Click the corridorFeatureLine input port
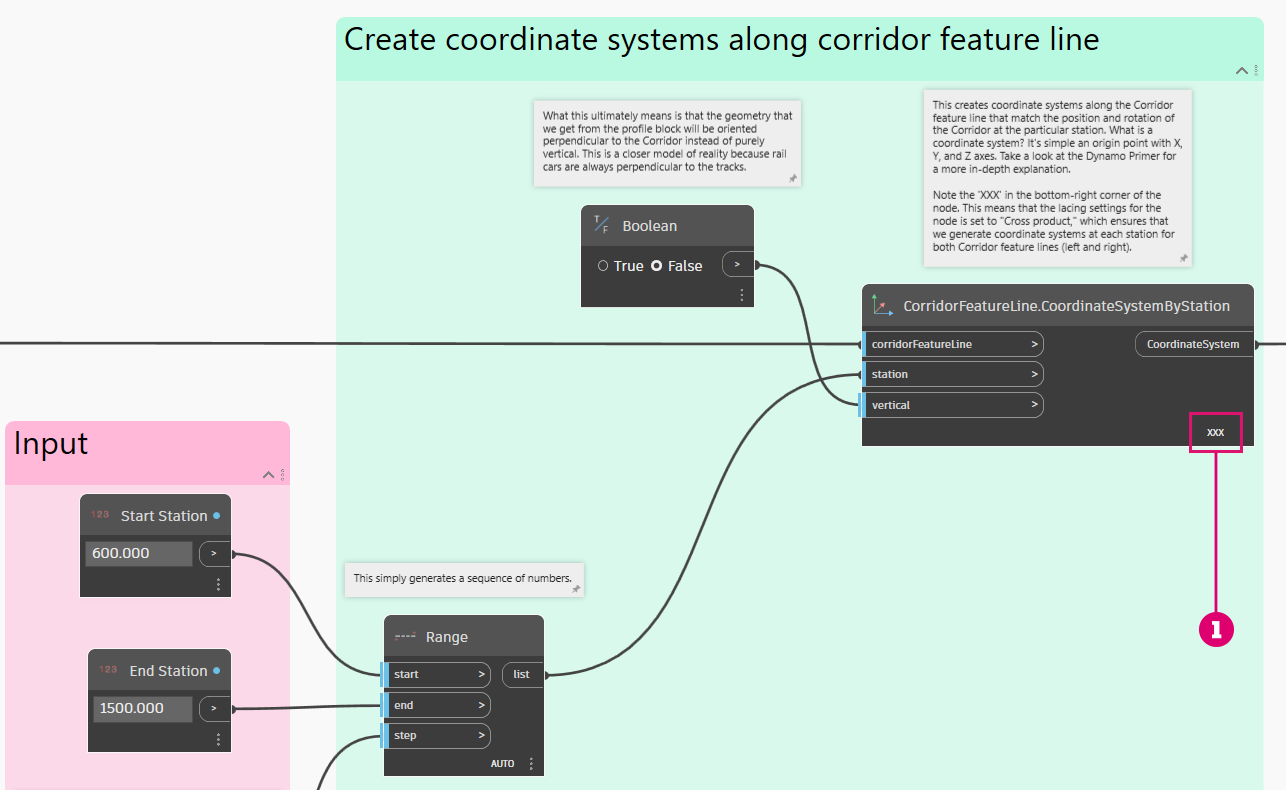 951,344
